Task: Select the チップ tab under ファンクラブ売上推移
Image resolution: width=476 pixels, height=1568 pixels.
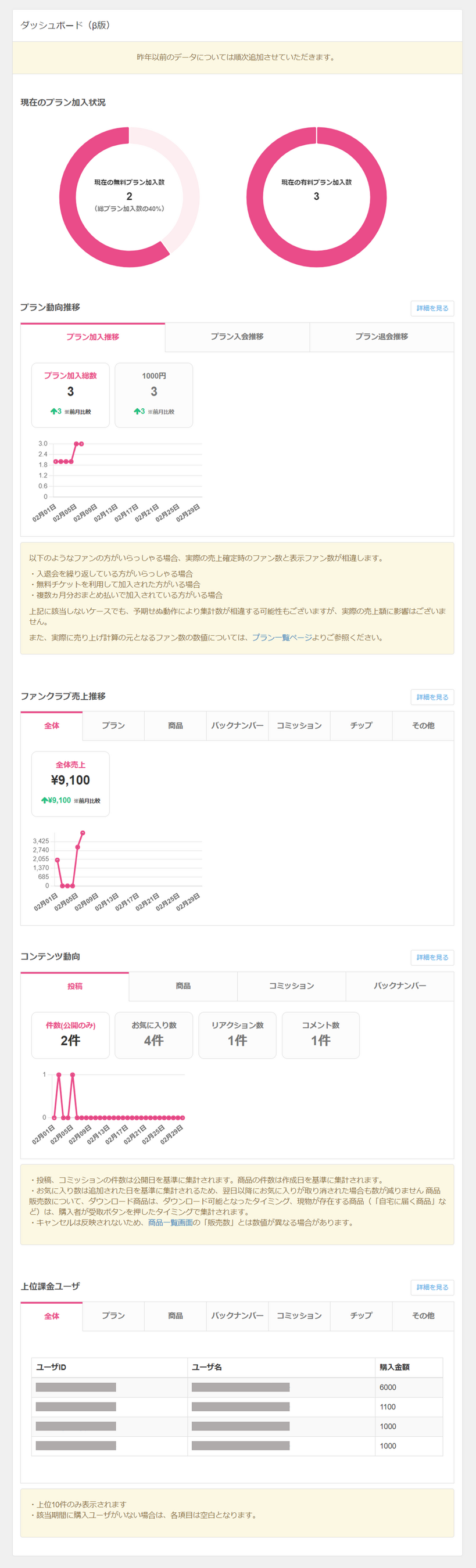Action: click(361, 725)
